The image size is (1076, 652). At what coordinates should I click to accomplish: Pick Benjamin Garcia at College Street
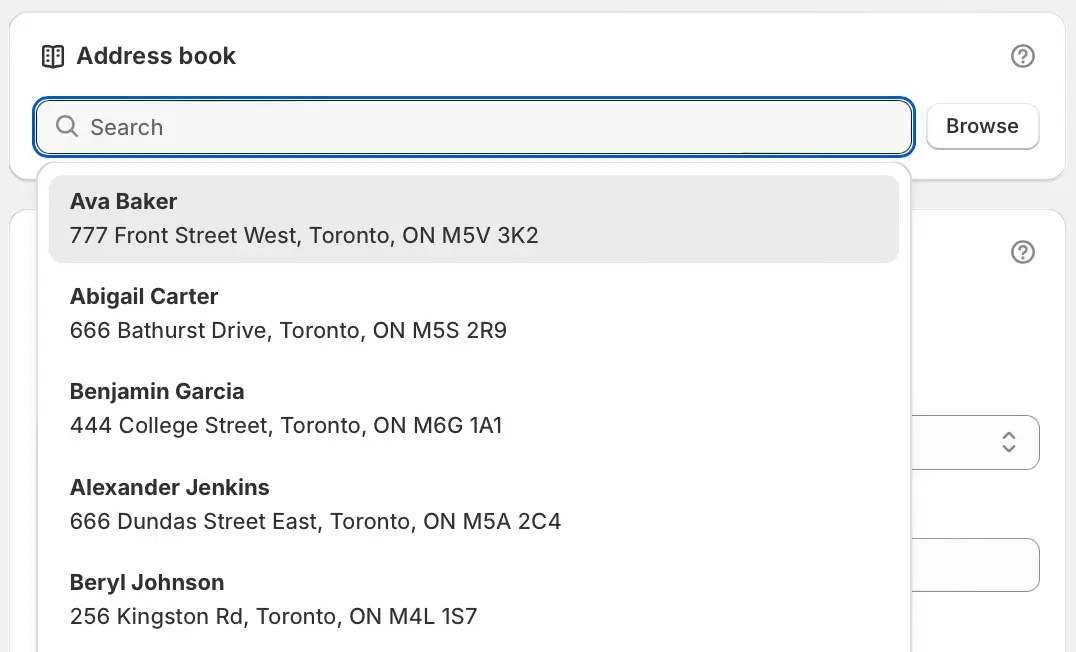point(473,409)
